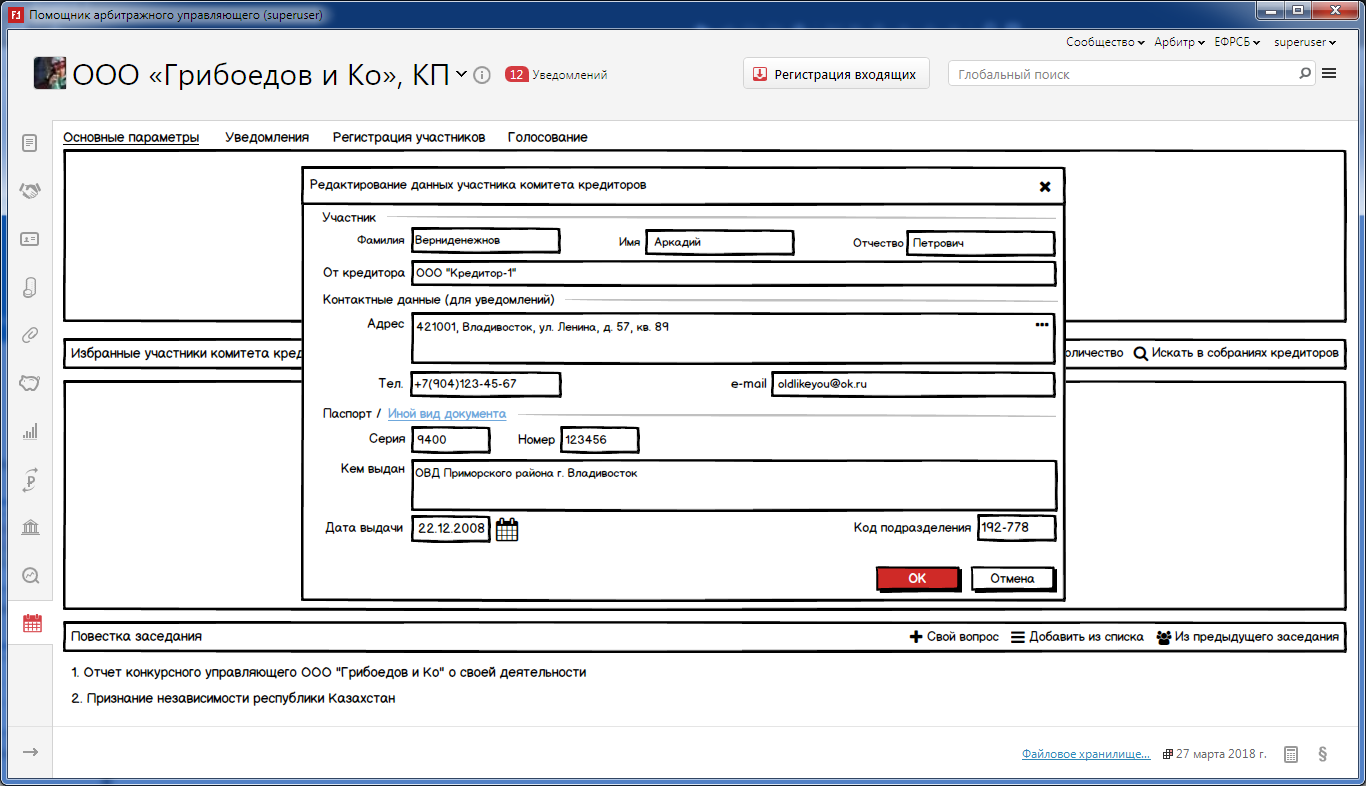Open the bank building sidebar icon
This screenshot has height=786, width=1366.
(x=30, y=527)
